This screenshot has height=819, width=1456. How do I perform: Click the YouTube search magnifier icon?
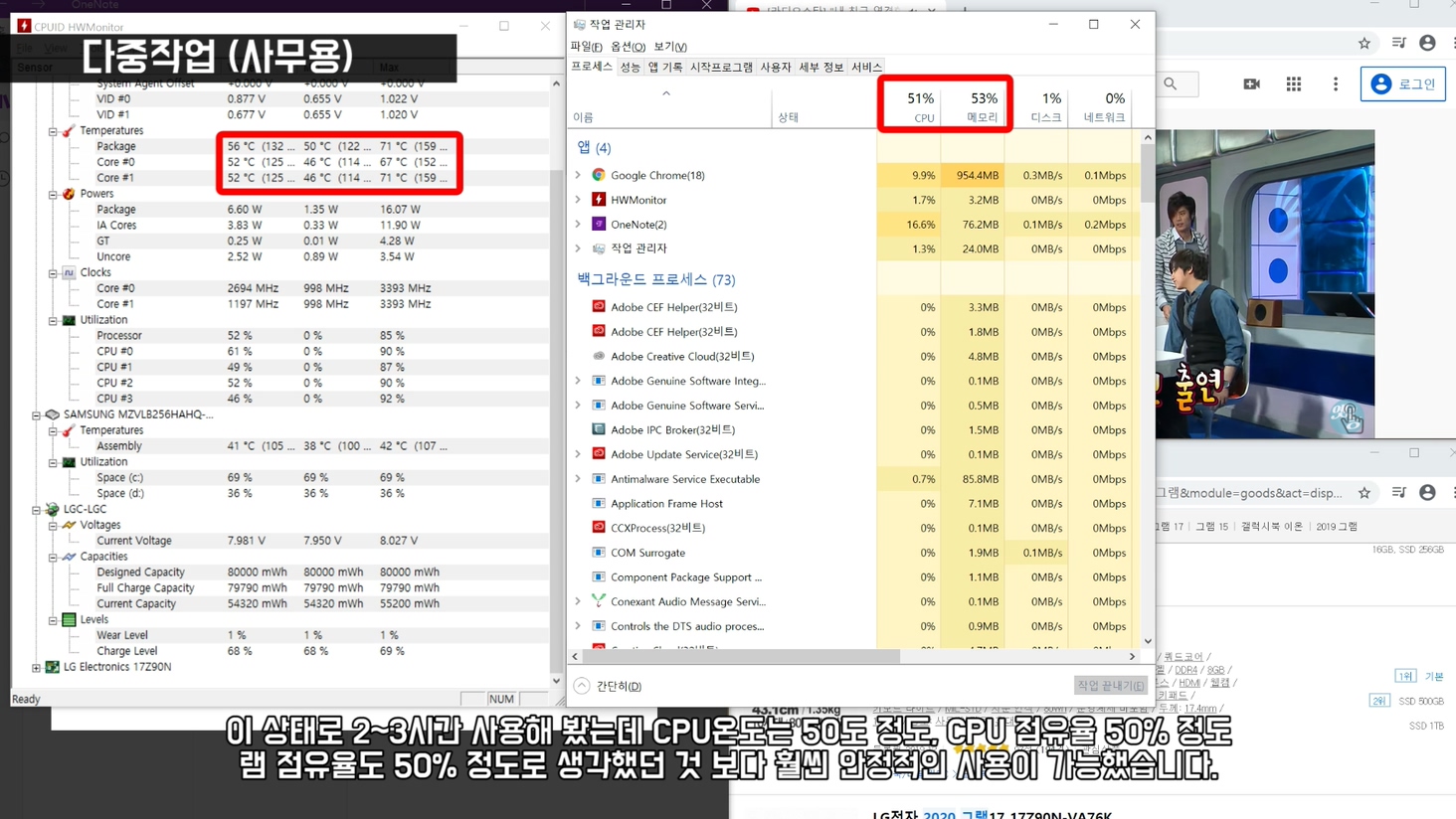(x=1171, y=84)
